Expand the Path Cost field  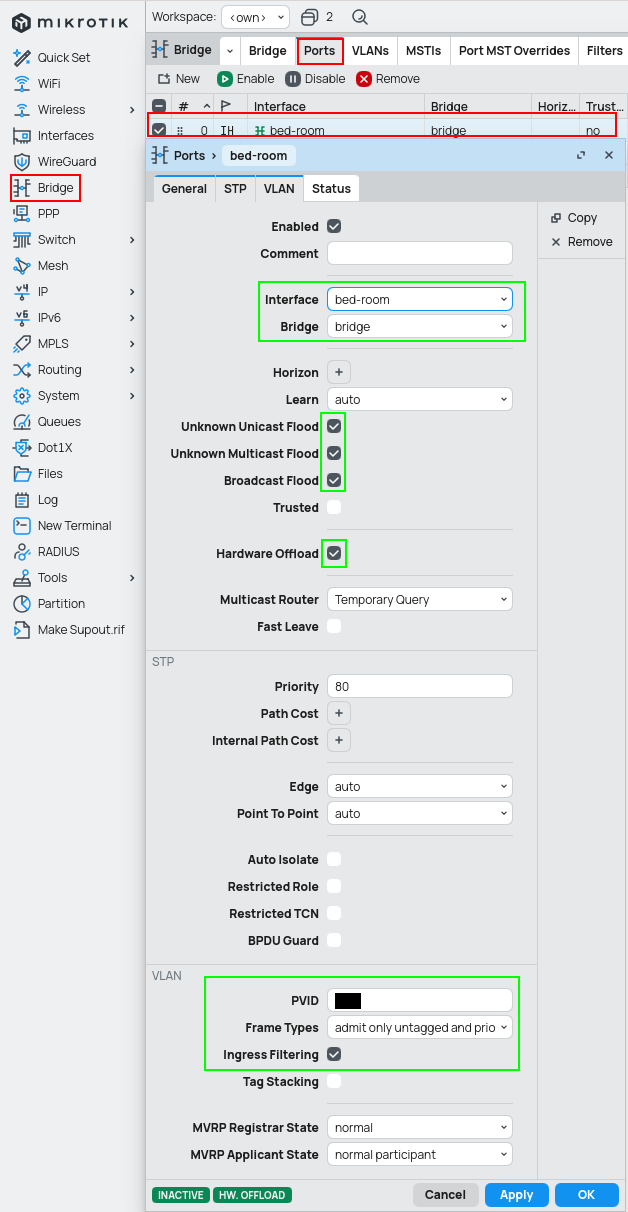pyautogui.click(x=339, y=714)
